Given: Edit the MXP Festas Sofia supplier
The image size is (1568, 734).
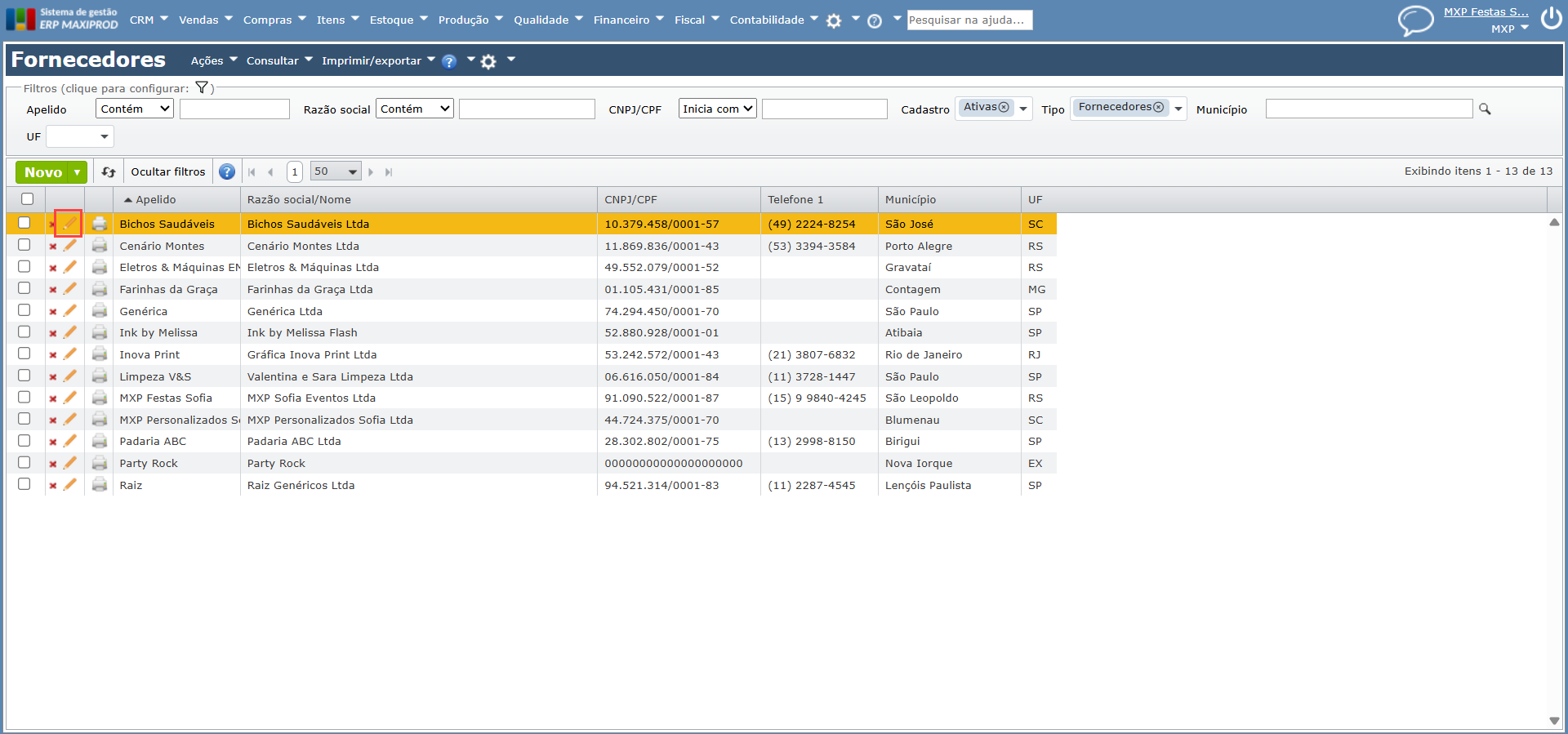Looking at the screenshot, I should click(70, 398).
